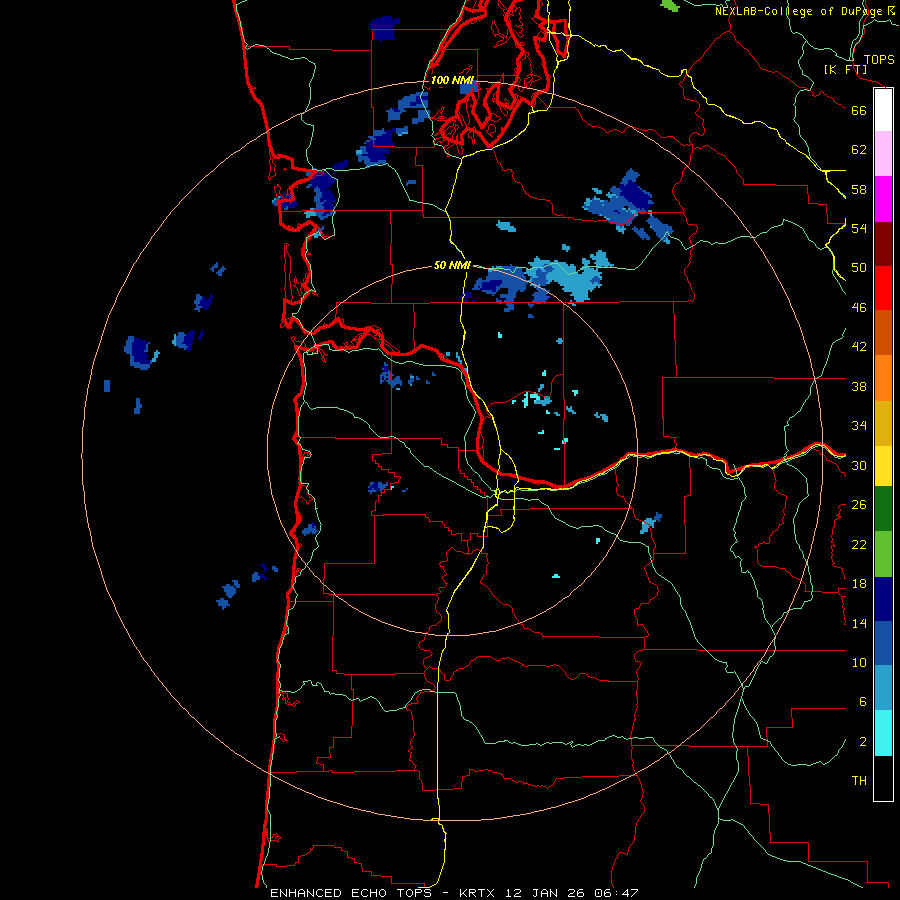Image resolution: width=900 pixels, height=900 pixels.
Task: Click the "[K FT]" units label
Action: 845,70
